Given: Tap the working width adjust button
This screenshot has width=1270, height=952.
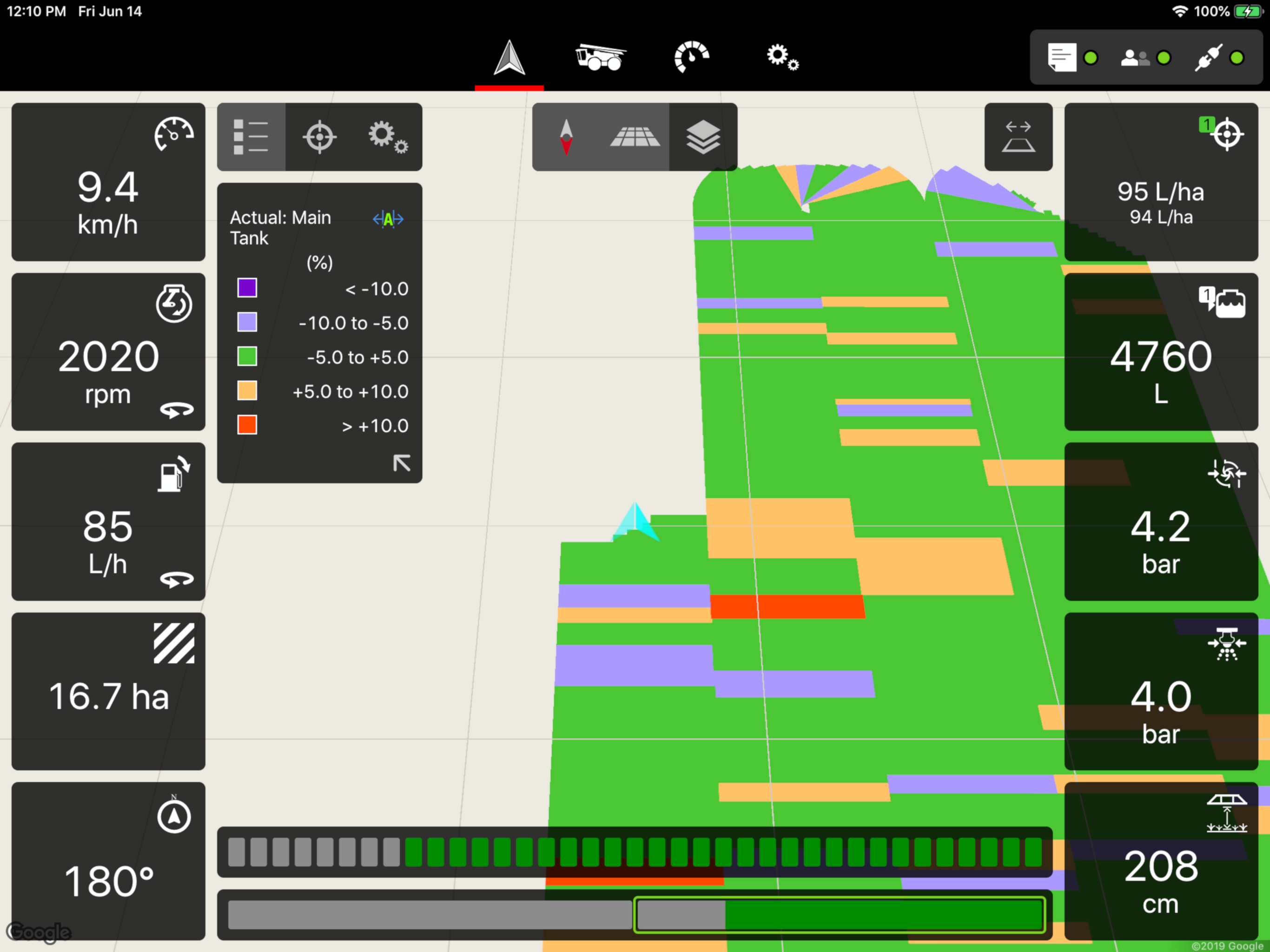Looking at the screenshot, I should (1018, 137).
